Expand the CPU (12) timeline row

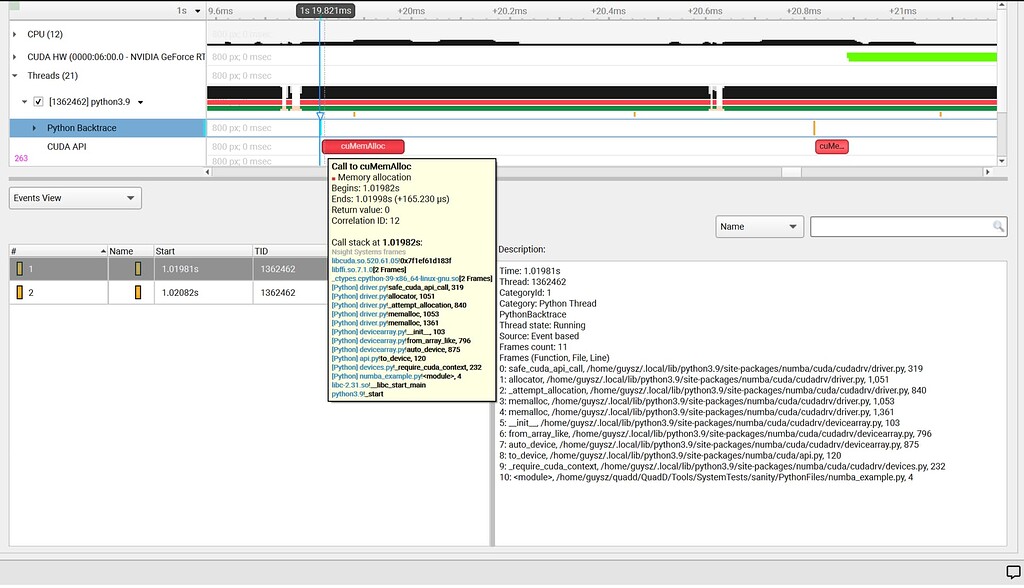(x=13, y=34)
